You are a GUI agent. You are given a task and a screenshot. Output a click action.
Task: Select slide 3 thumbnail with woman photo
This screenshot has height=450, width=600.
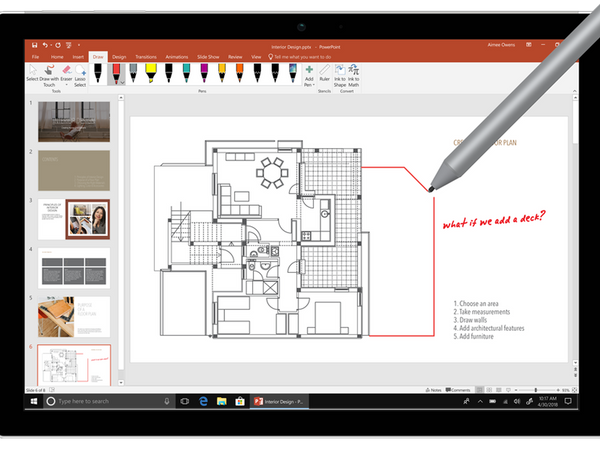click(74, 219)
